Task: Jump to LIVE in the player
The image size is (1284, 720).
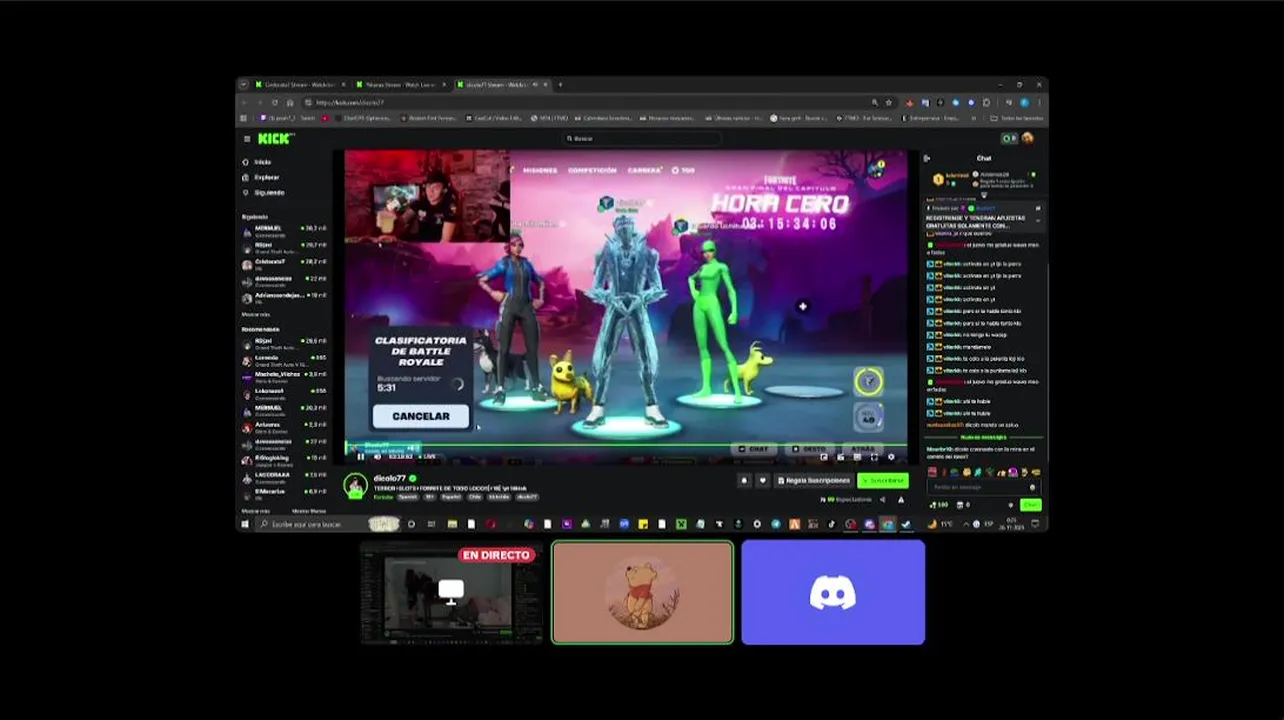Action: point(427,457)
